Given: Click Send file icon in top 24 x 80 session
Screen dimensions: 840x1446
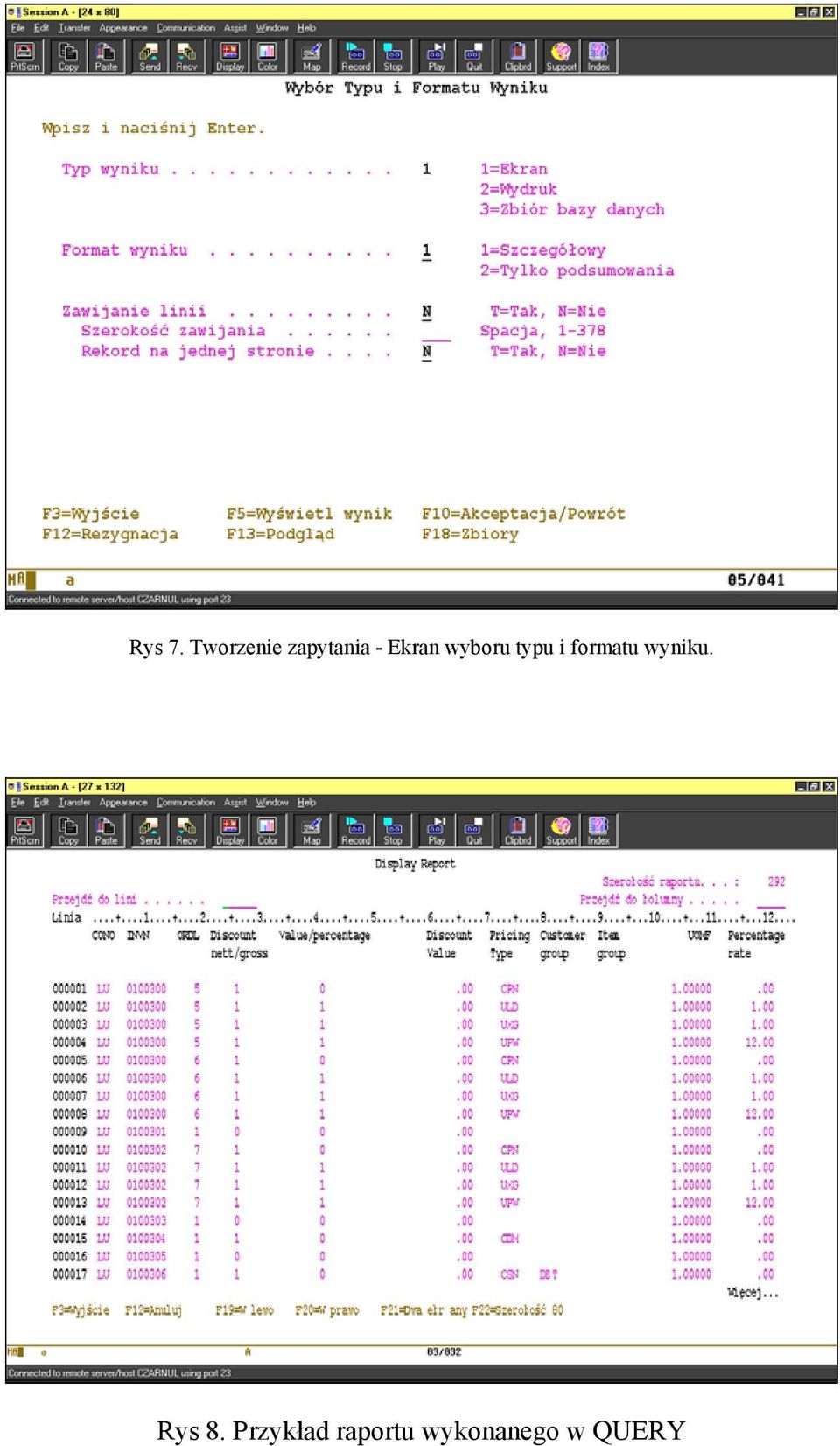Looking at the screenshot, I should point(150,56).
